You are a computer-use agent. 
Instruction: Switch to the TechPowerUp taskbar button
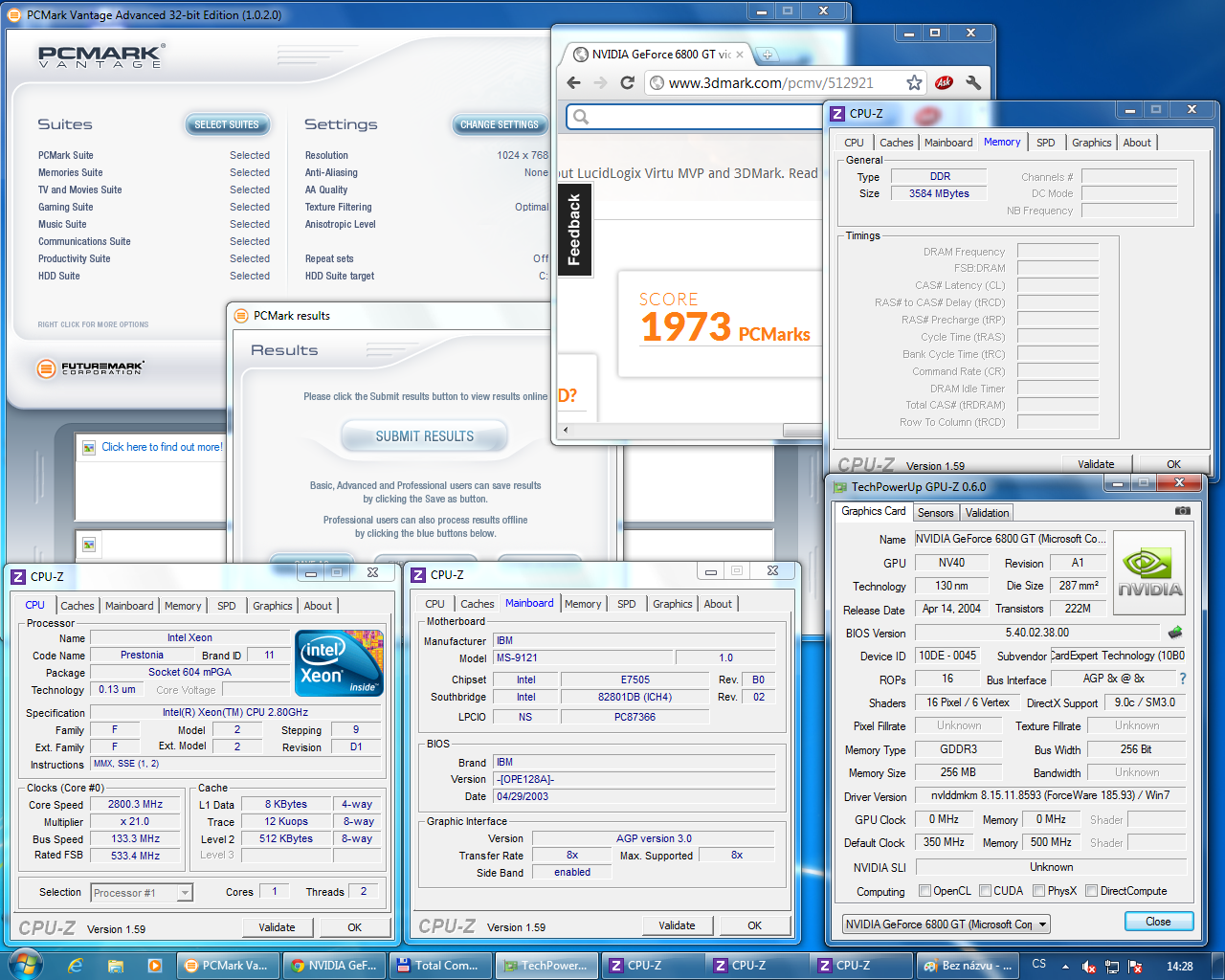click(546, 966)
